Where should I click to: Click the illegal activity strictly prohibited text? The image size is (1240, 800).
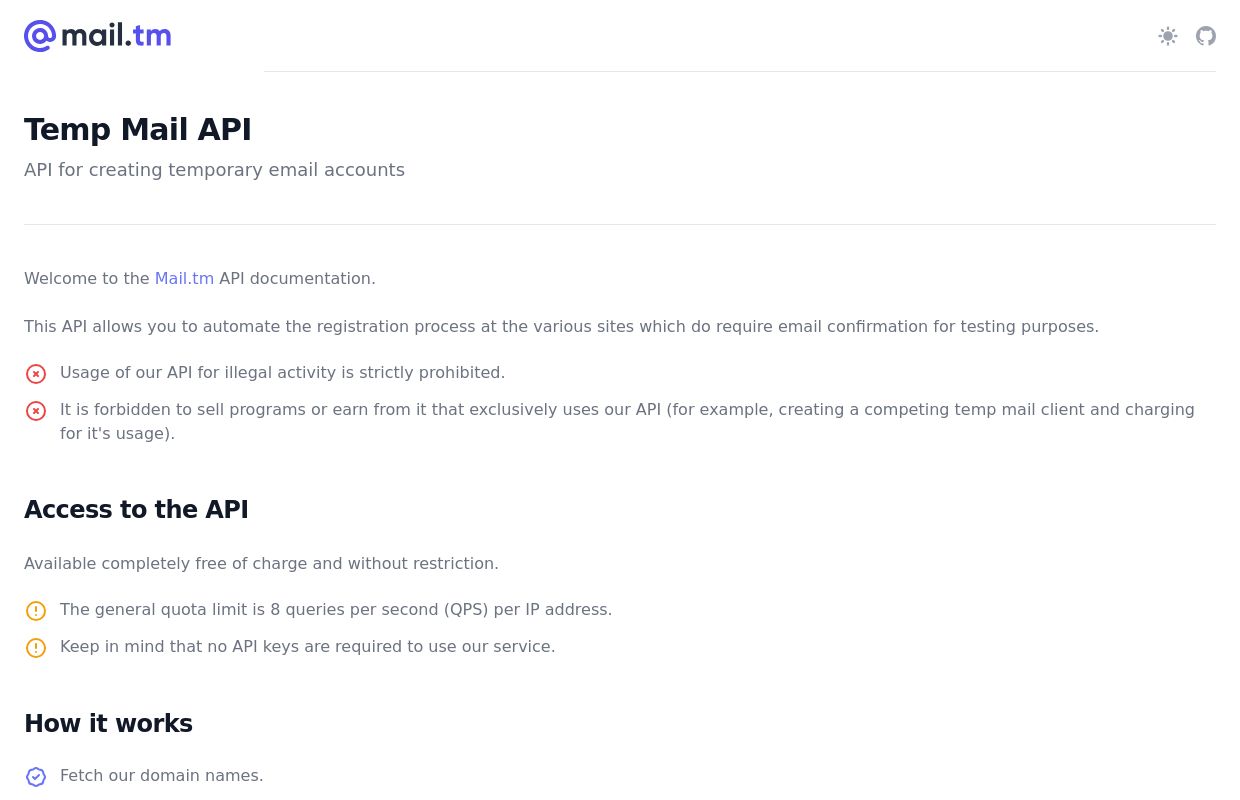(283, 373)
